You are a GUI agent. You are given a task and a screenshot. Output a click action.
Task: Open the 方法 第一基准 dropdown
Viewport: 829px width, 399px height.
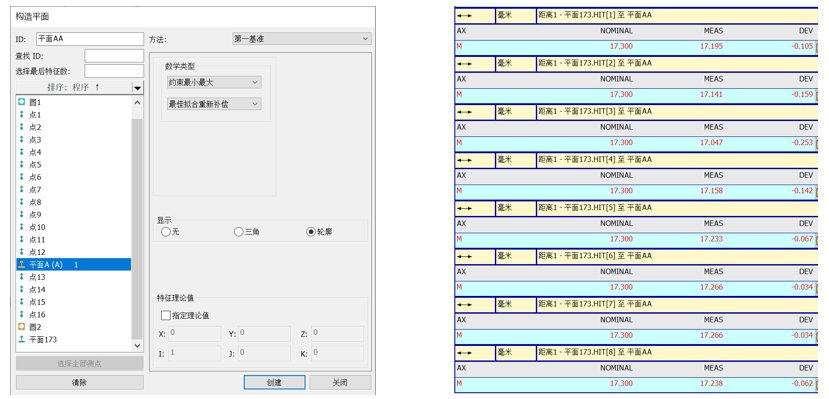pos(302,39)
